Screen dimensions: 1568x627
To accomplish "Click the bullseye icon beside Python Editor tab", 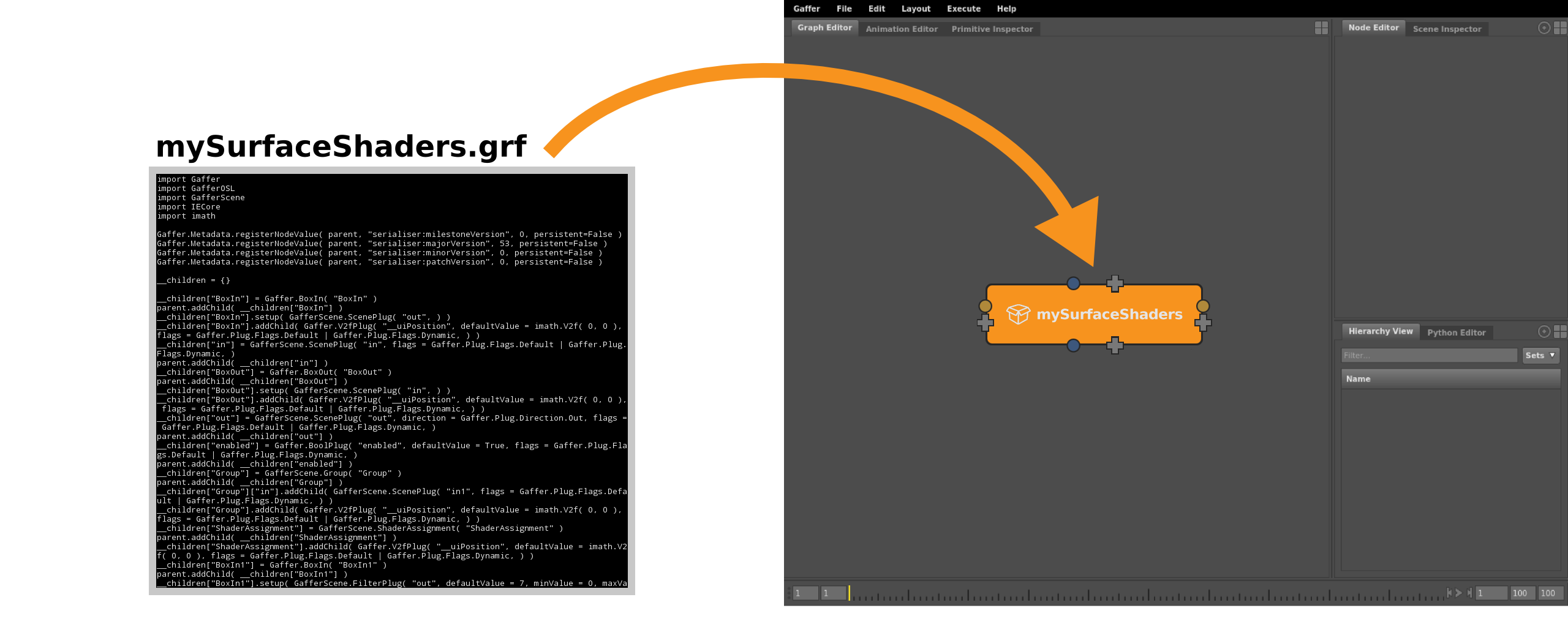I will click(1544, 331).
